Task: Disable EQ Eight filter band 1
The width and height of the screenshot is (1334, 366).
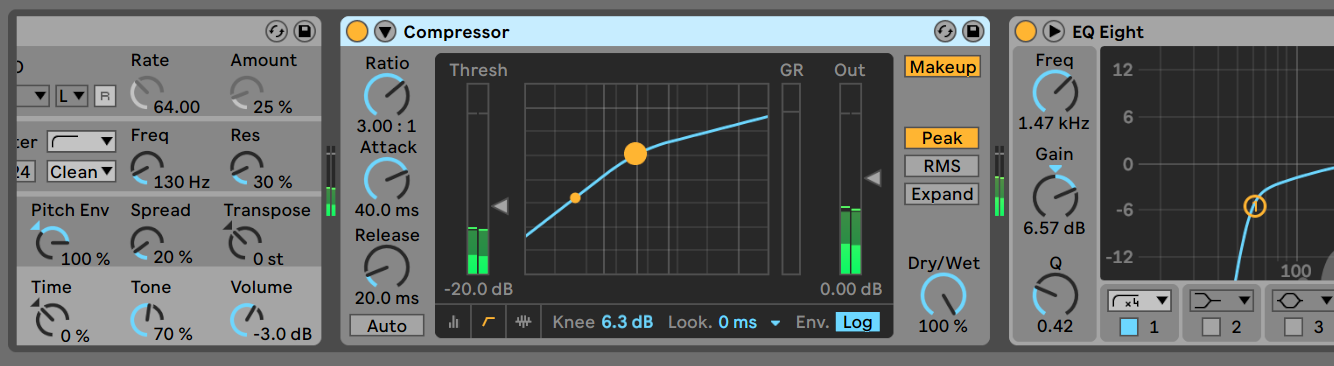Action: tap(1129, 326)
